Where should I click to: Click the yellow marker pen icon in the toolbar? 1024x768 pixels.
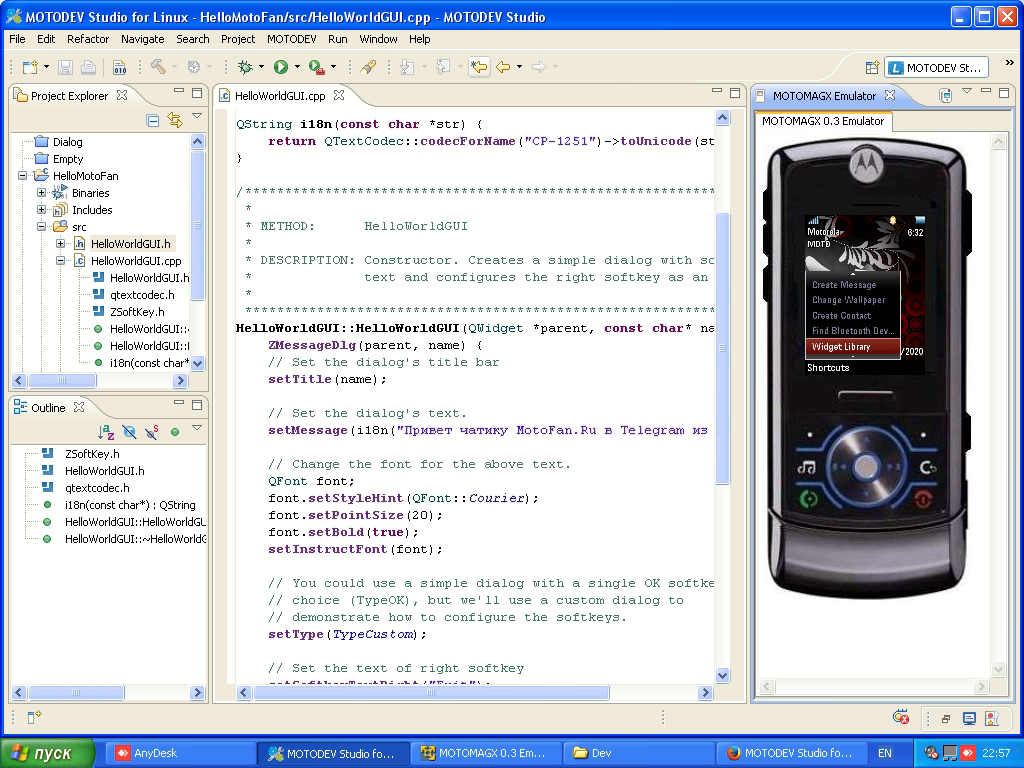368,67
